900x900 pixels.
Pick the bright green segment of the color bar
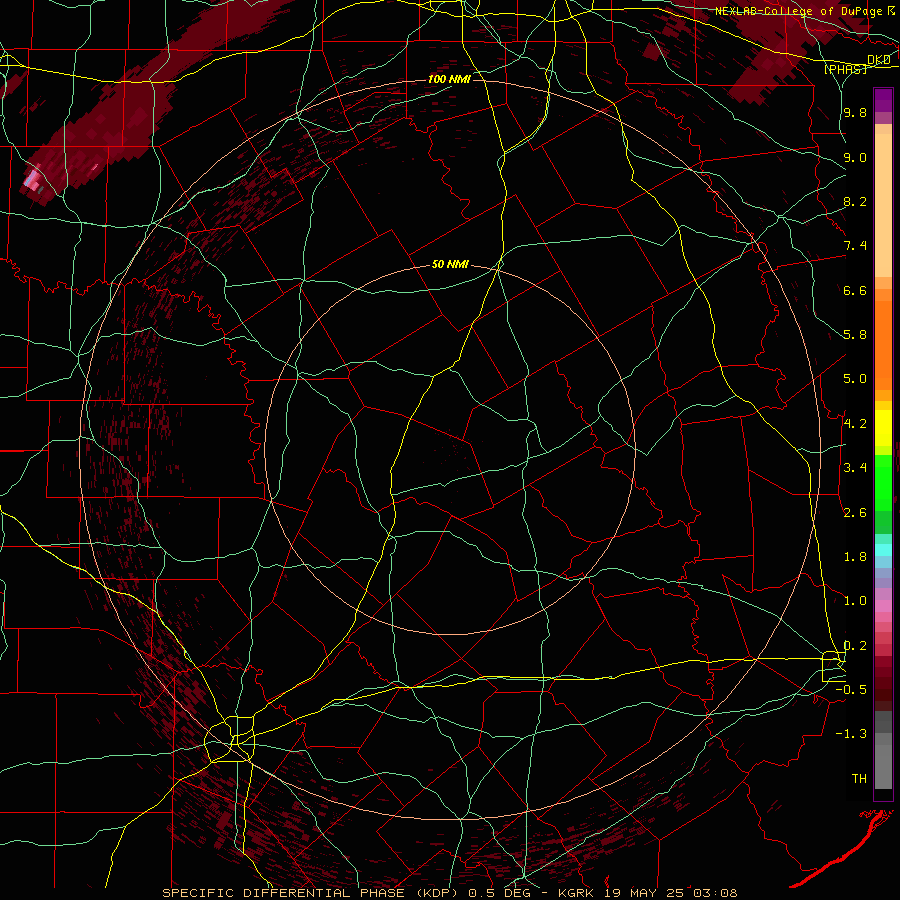point(883,482)
